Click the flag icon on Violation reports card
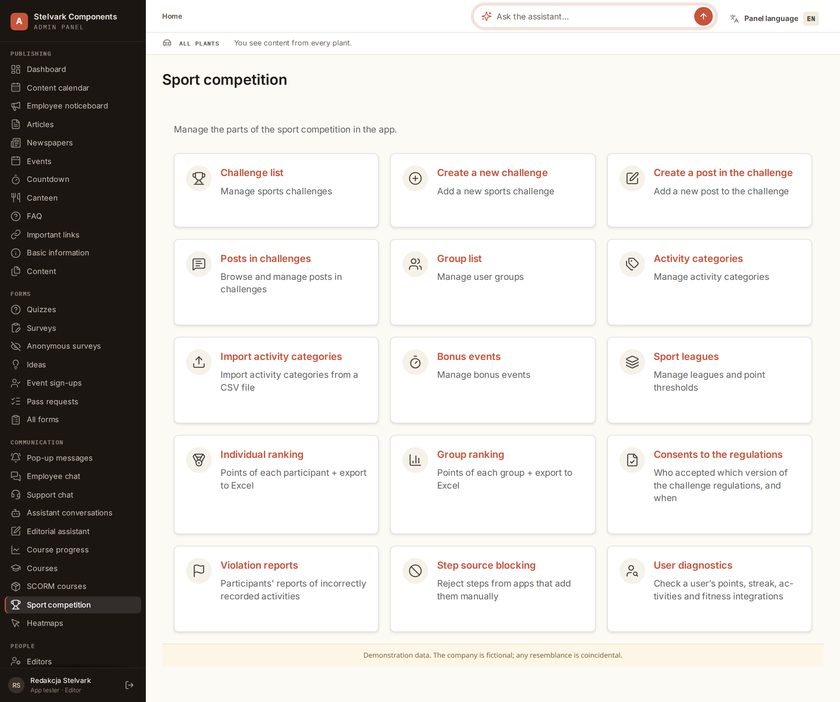 (199, 571)
